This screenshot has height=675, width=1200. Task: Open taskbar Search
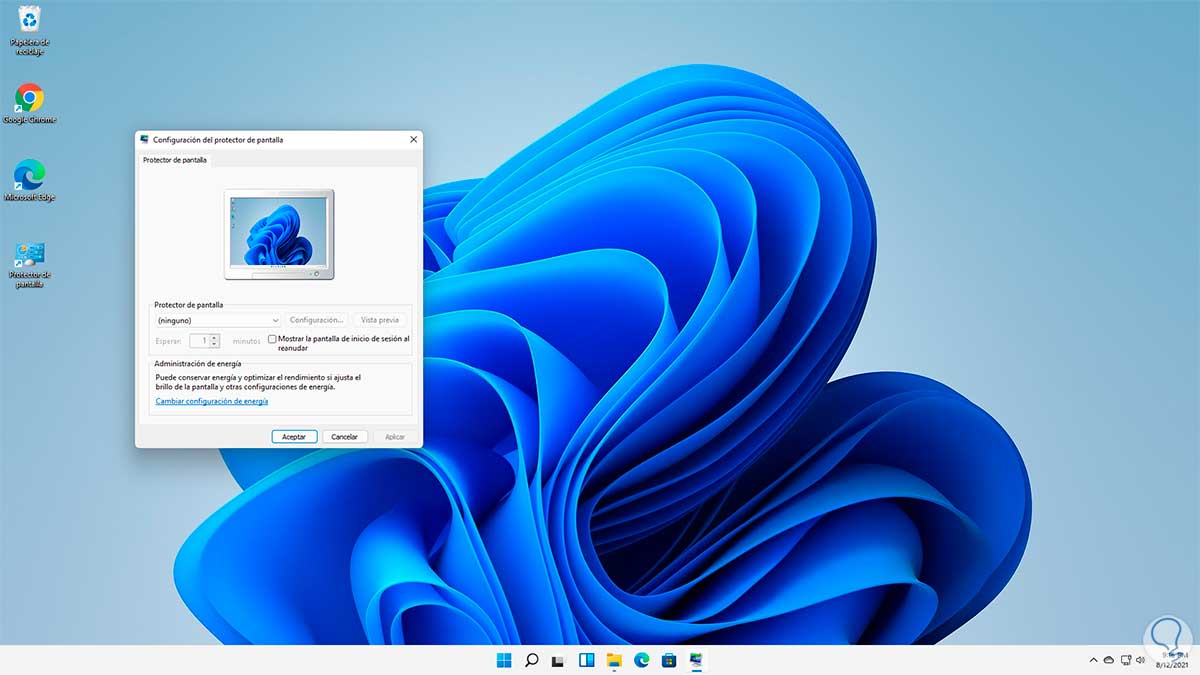tap(531, 660)
